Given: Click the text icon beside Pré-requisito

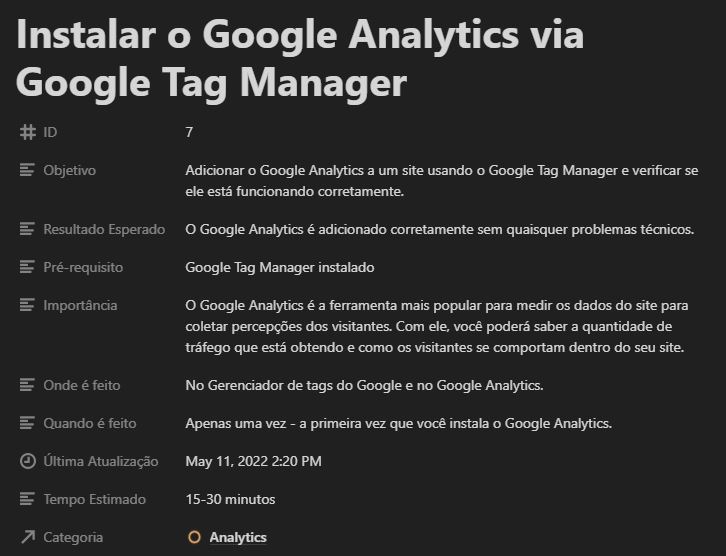Looking at the screenshot, I should click(27, 267).
